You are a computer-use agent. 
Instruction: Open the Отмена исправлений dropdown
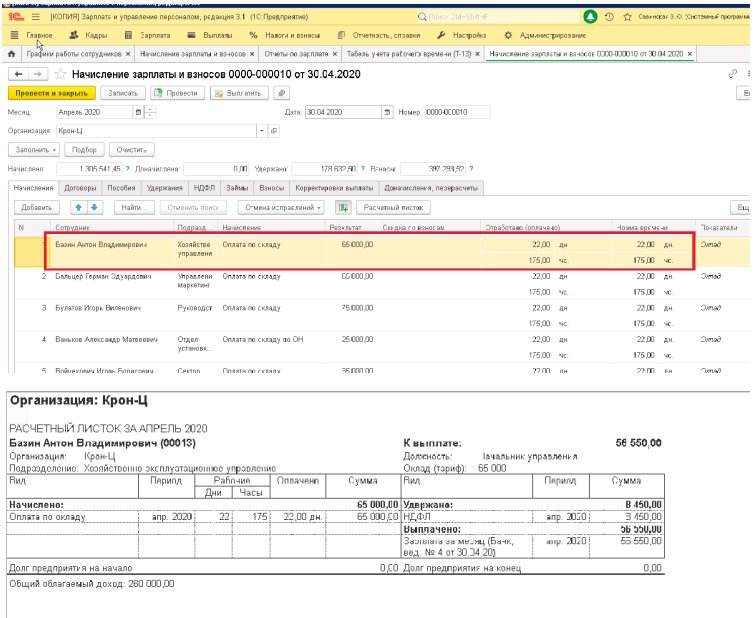click(x=282, y=207)
